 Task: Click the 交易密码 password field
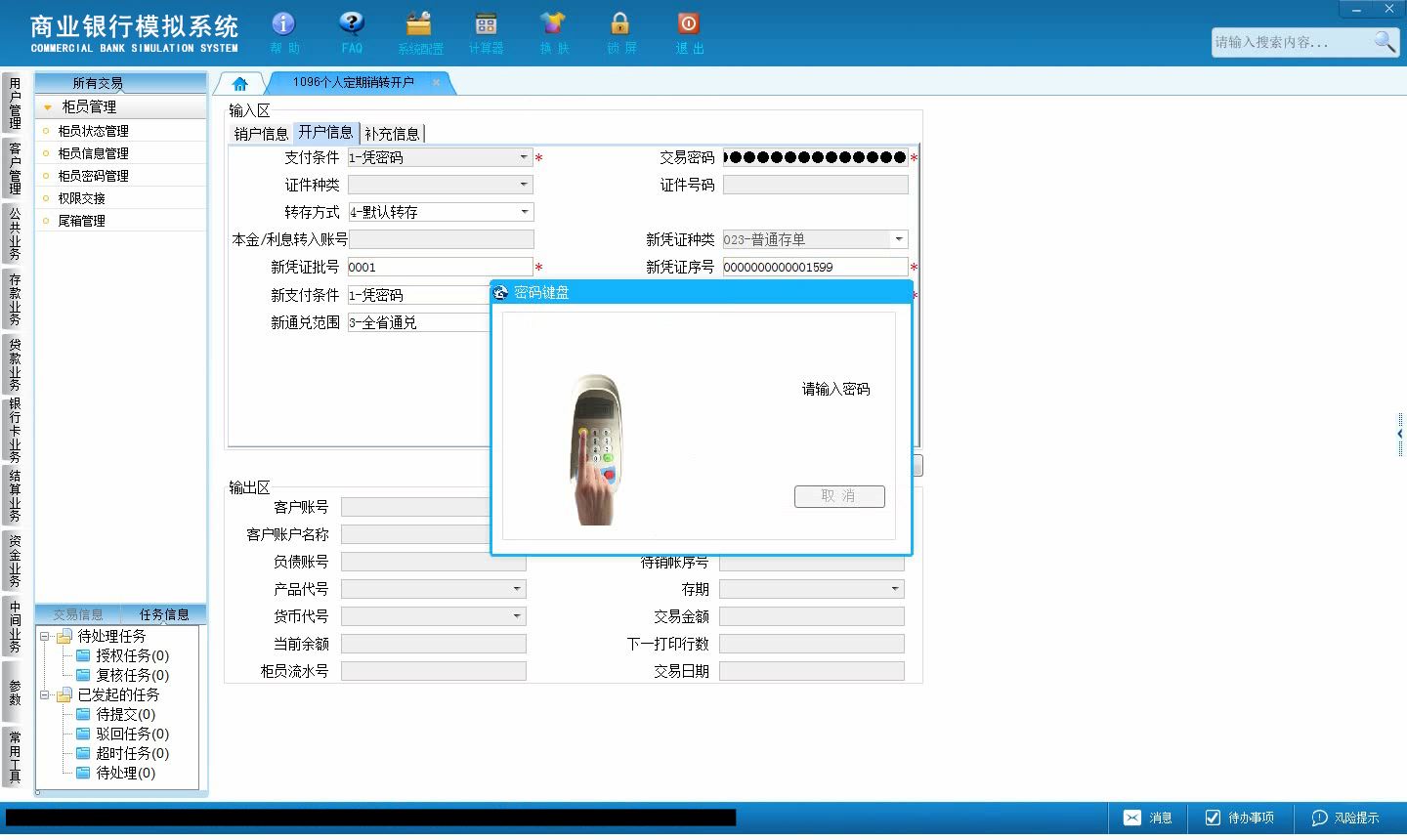click(816, 157)
